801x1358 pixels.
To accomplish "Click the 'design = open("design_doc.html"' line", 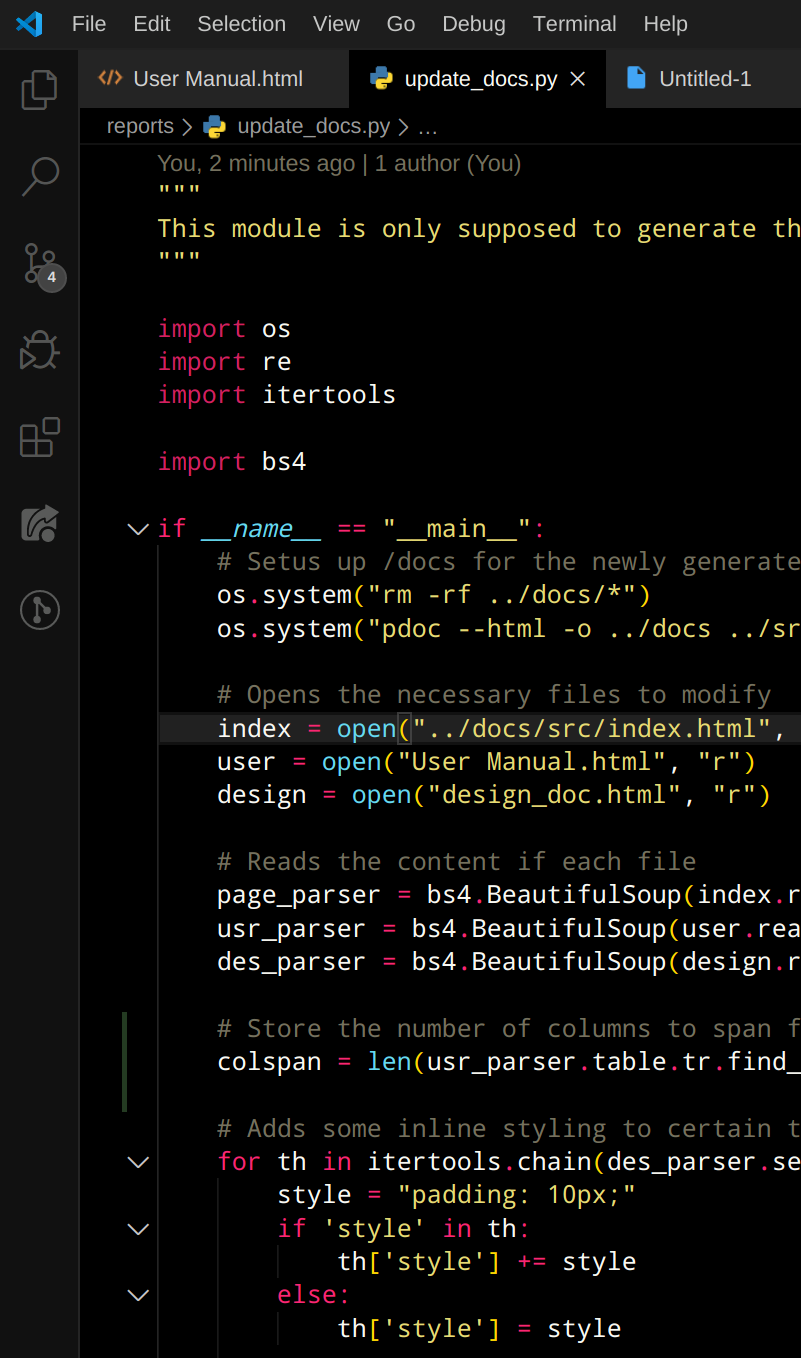I will pos(494,795).
